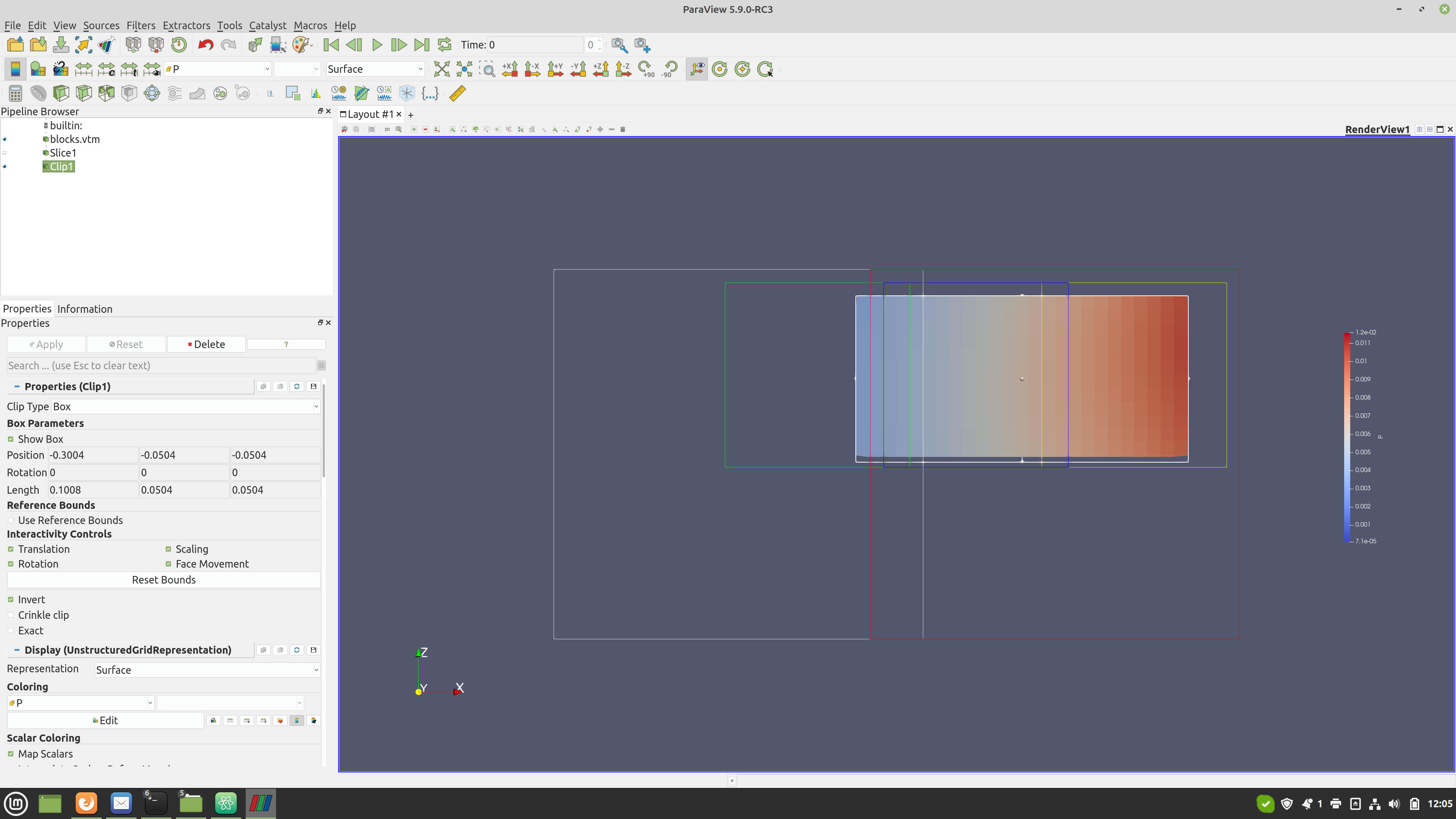The height and width of the screenshot is (819, 1456).
Task: Open the Filters menu
Action: pos(141,25)
